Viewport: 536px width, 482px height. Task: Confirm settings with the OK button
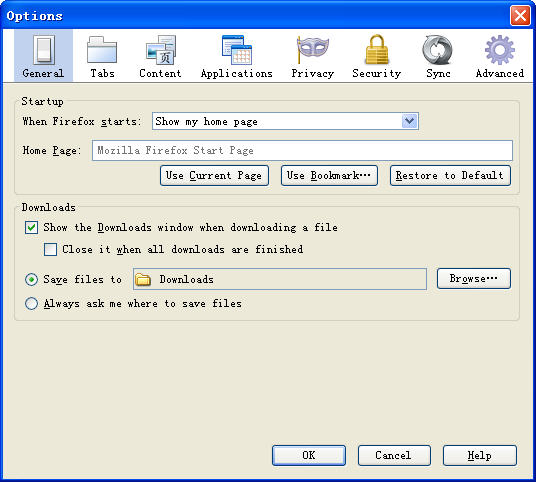coord(309,455)
